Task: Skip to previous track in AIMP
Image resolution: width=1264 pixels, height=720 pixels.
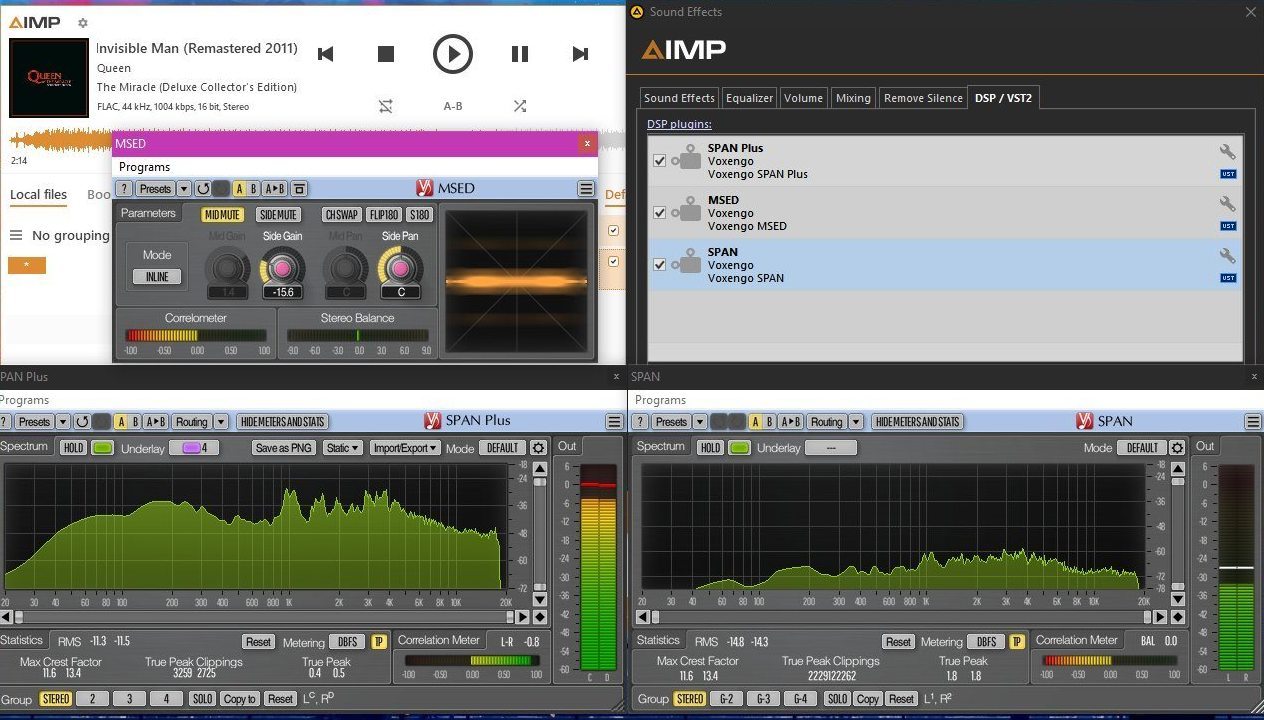Action: pos(325,54)
